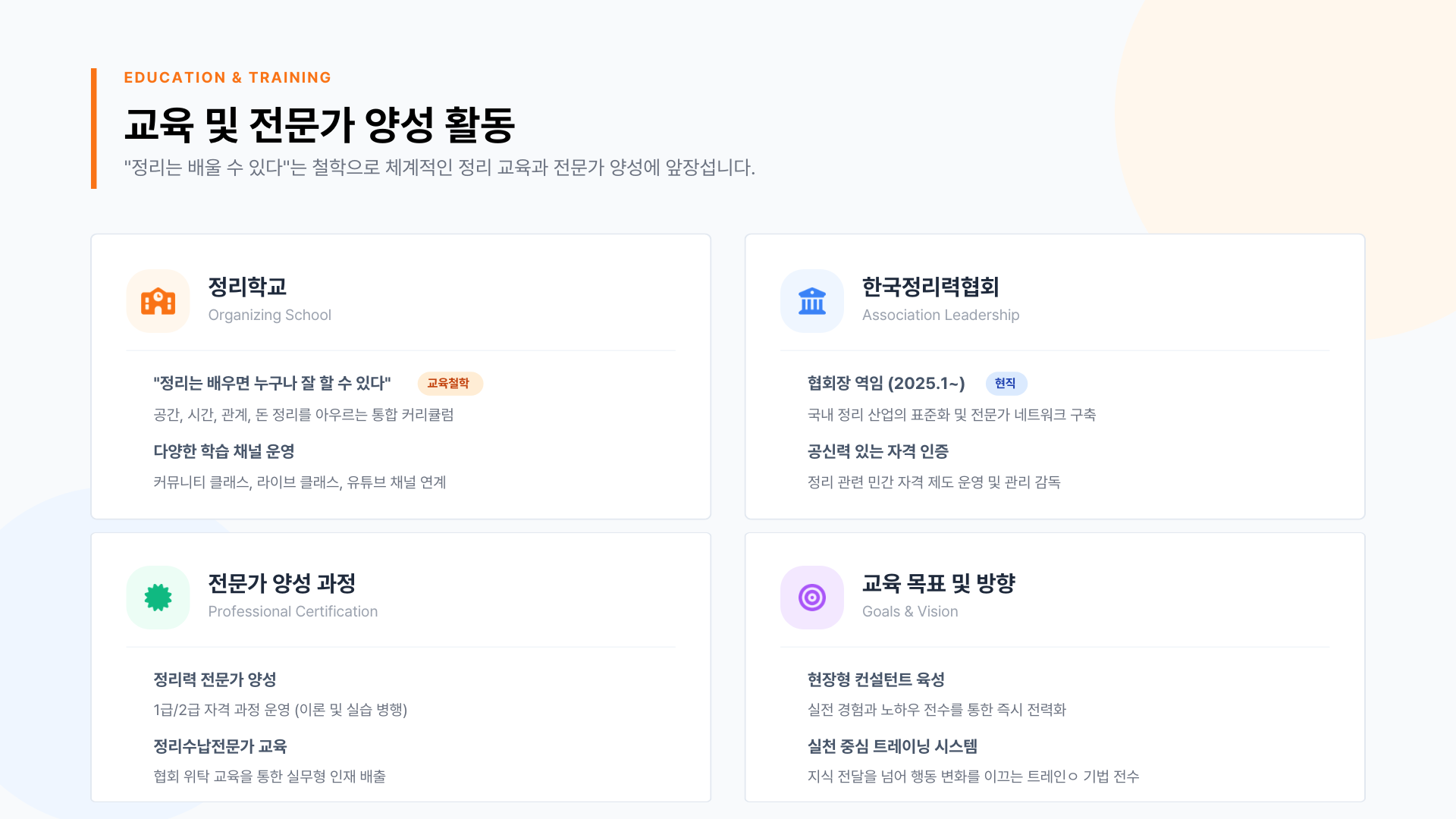
Task: Click the purple target goal icon
Action: 811,598
